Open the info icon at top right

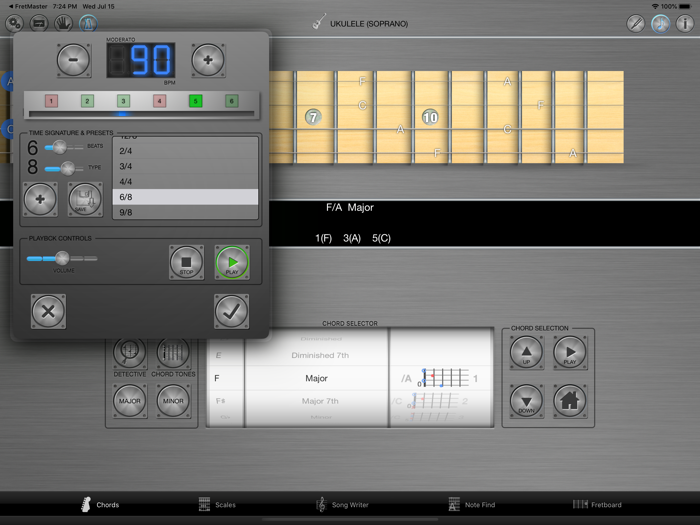coord(685,24)
